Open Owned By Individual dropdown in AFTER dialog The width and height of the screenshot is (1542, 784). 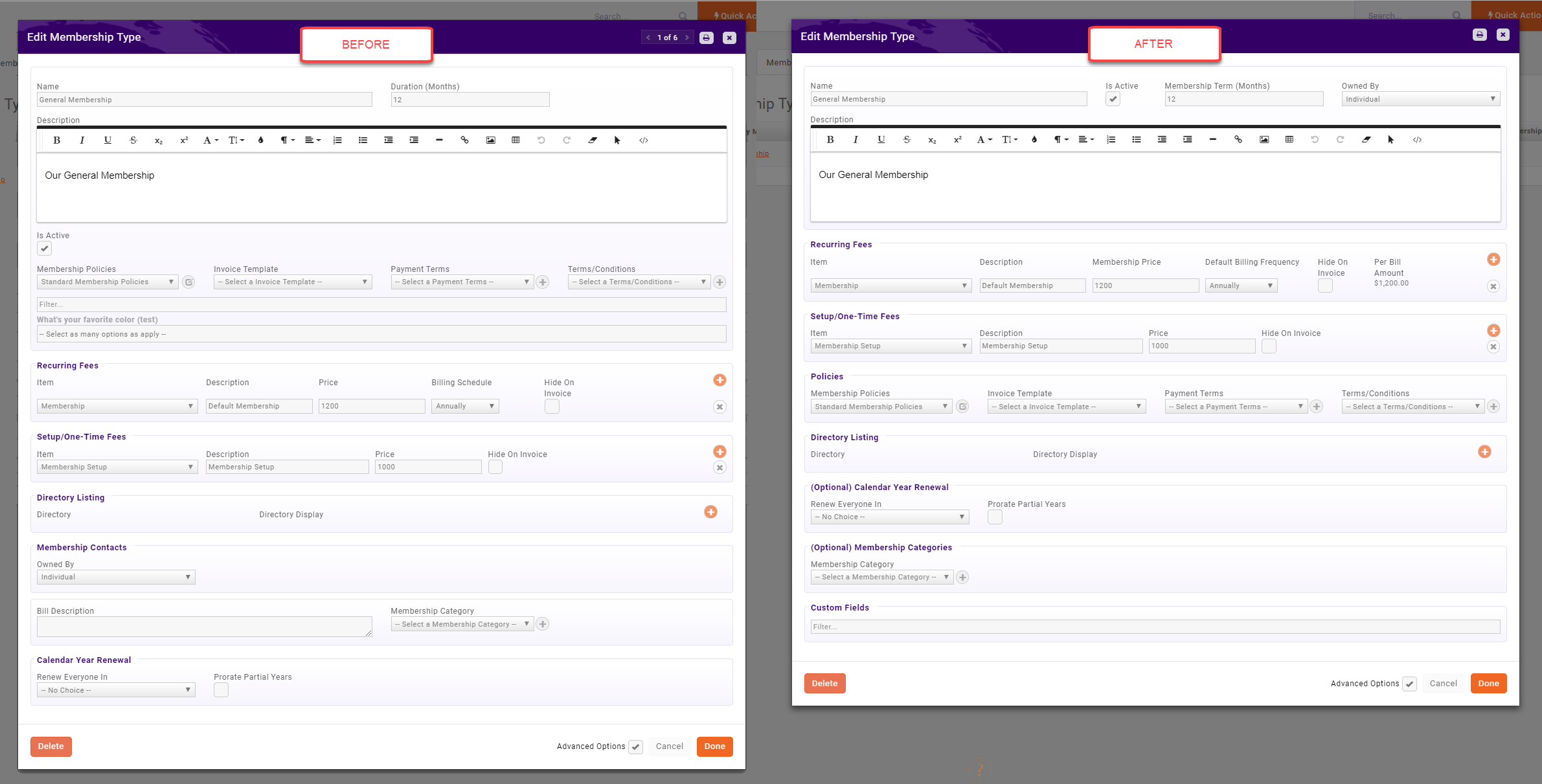pyautogui.click(x=1421, y=99)
